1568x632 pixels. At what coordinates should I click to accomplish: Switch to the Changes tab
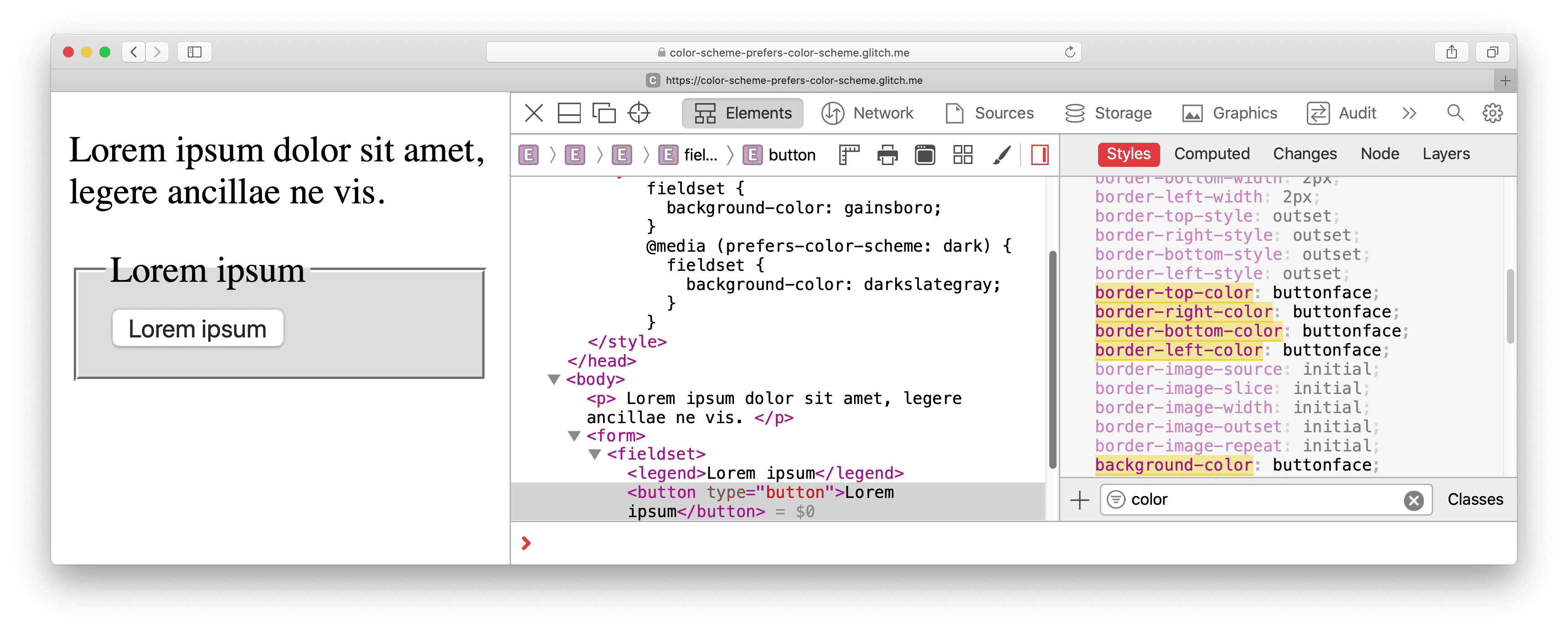point(1303,154)
